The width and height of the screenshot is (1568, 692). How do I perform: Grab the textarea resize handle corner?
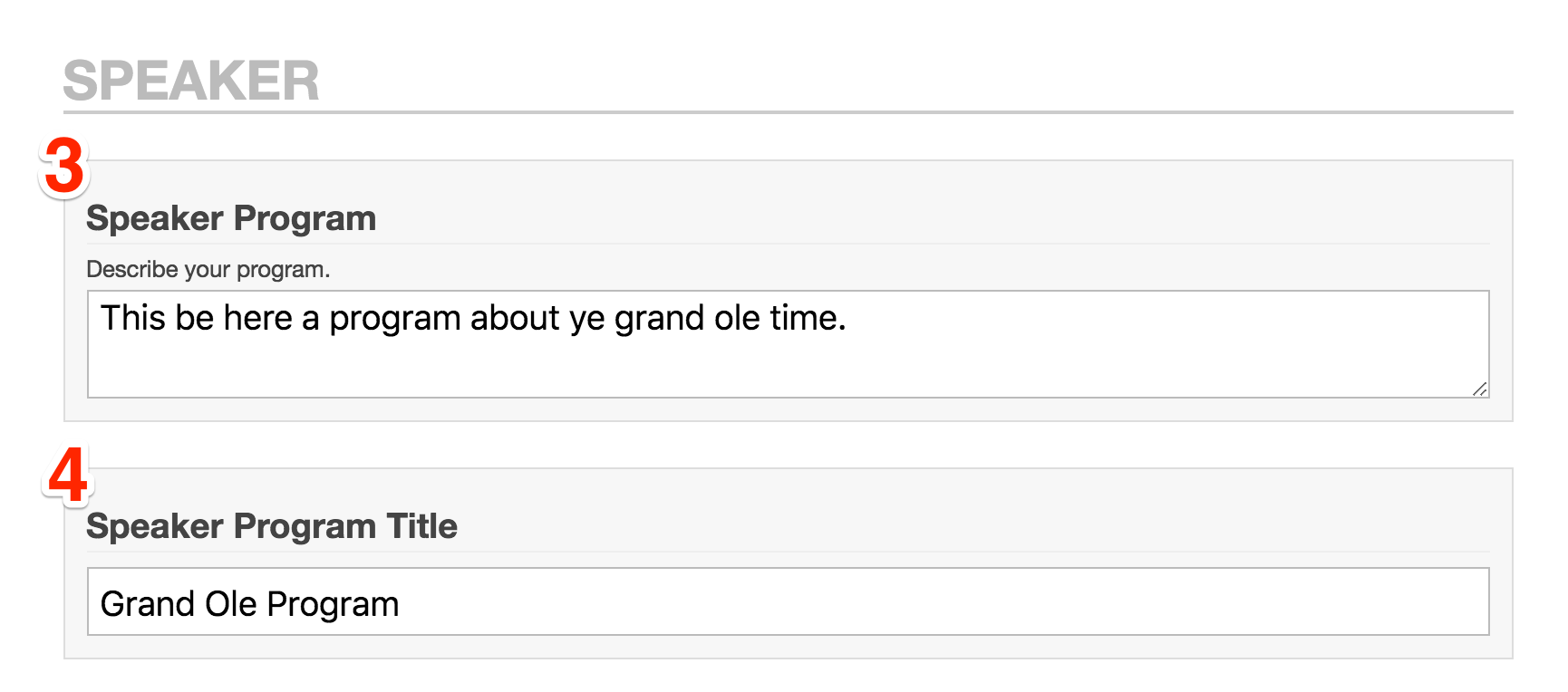[1479, 389]
